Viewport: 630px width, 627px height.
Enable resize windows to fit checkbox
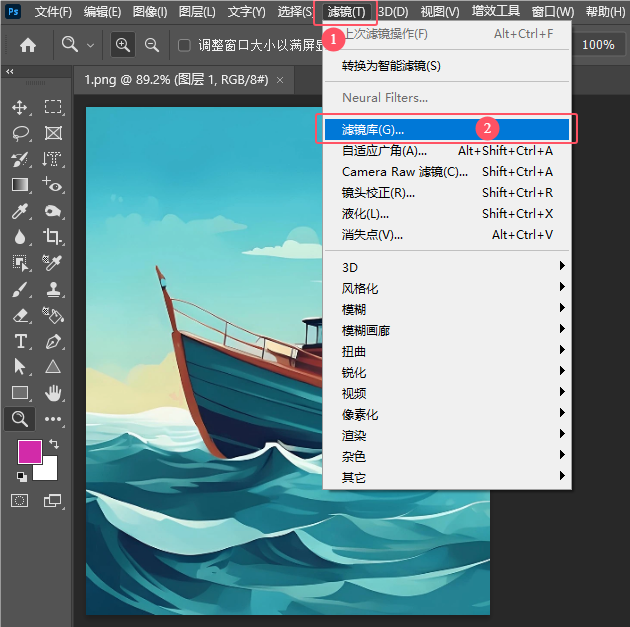click(184, 45)
